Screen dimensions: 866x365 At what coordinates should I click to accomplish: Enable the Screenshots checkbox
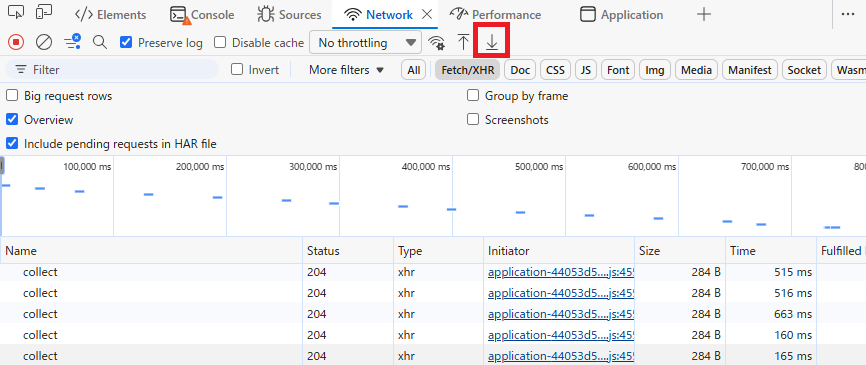tap(473, 119)
